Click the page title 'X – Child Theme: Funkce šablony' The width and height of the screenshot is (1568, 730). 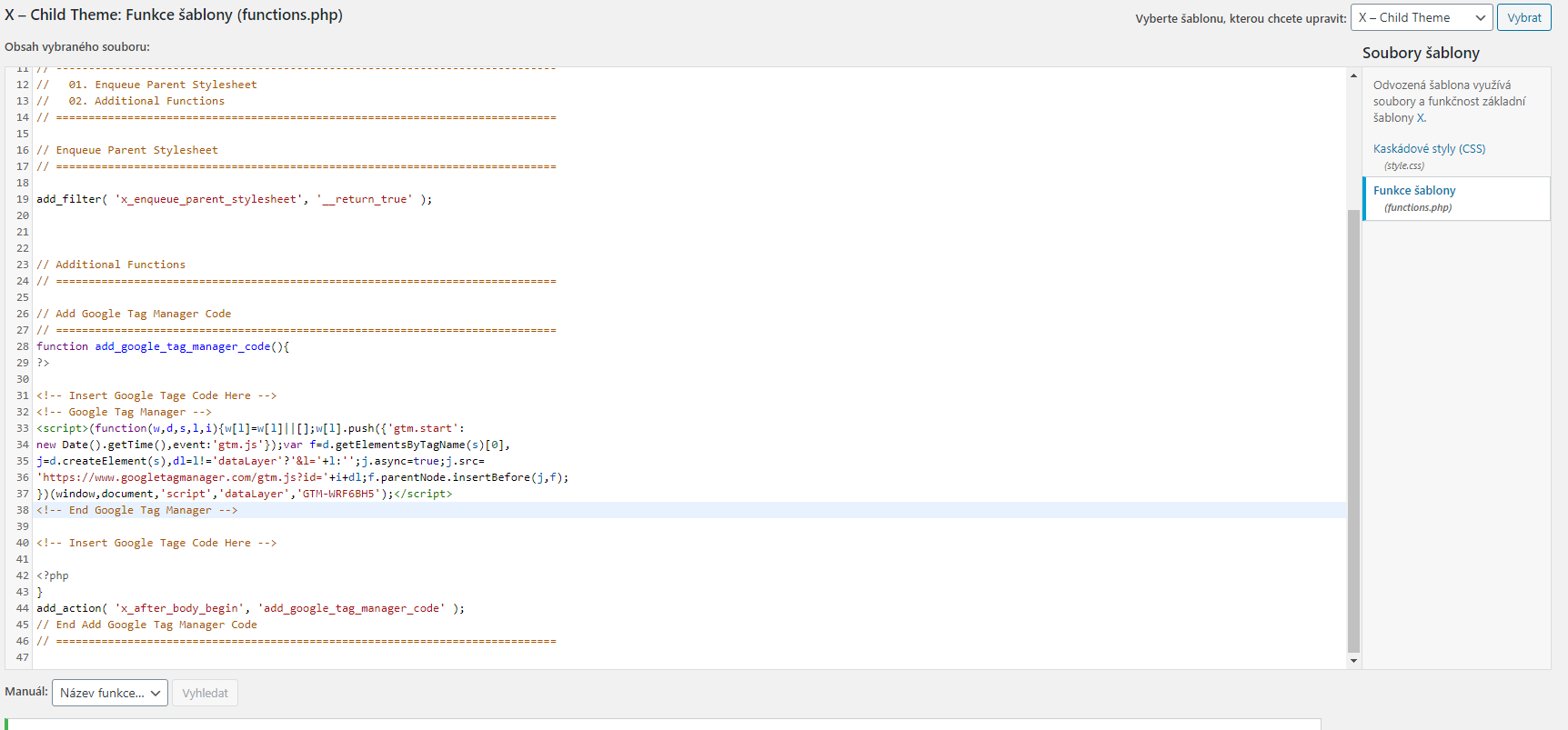(x=174, y=15)
